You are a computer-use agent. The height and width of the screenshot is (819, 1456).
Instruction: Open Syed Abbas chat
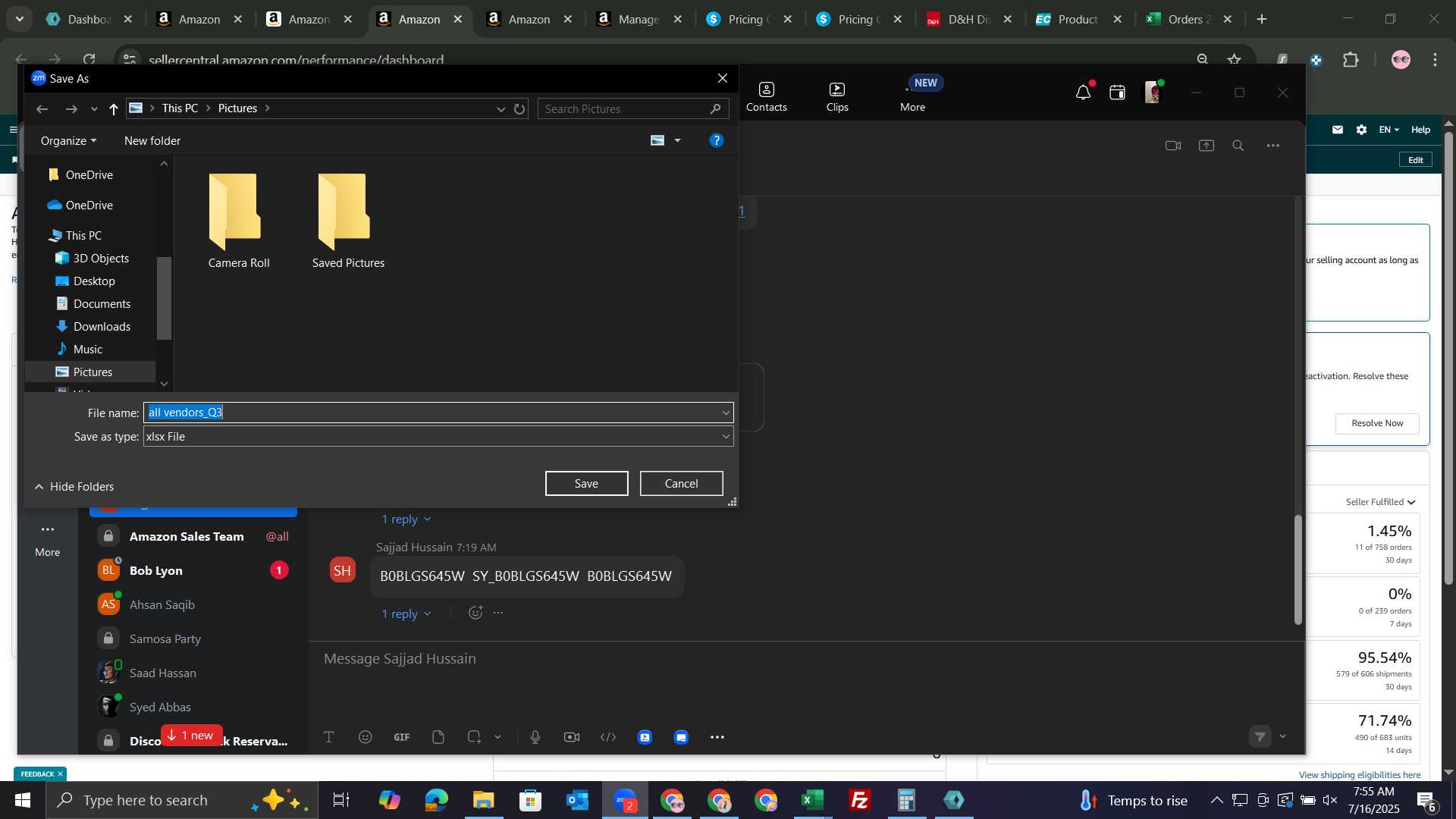pyautogui.click(x=193, y=707)
